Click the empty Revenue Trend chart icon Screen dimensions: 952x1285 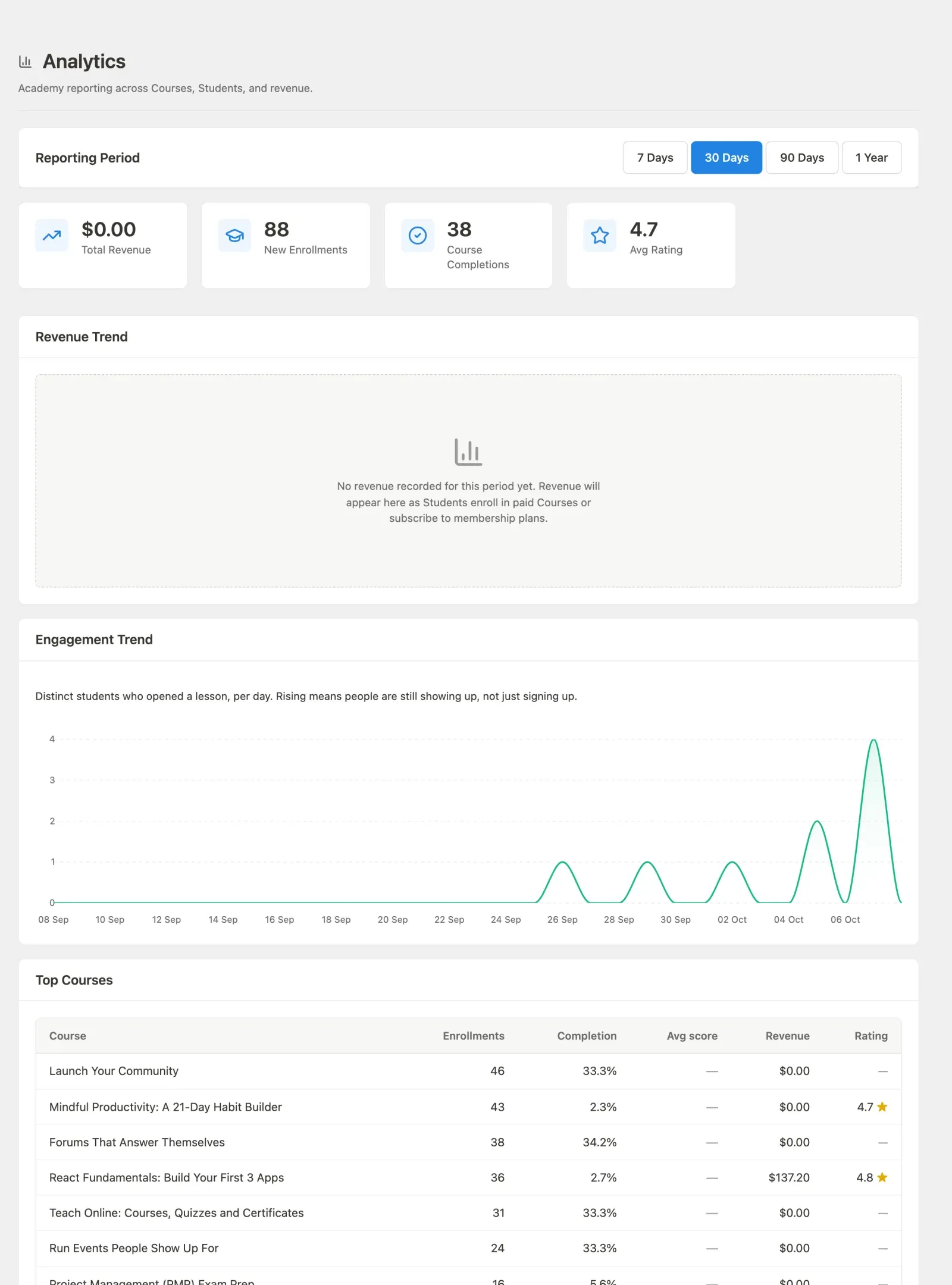(468, 452)
